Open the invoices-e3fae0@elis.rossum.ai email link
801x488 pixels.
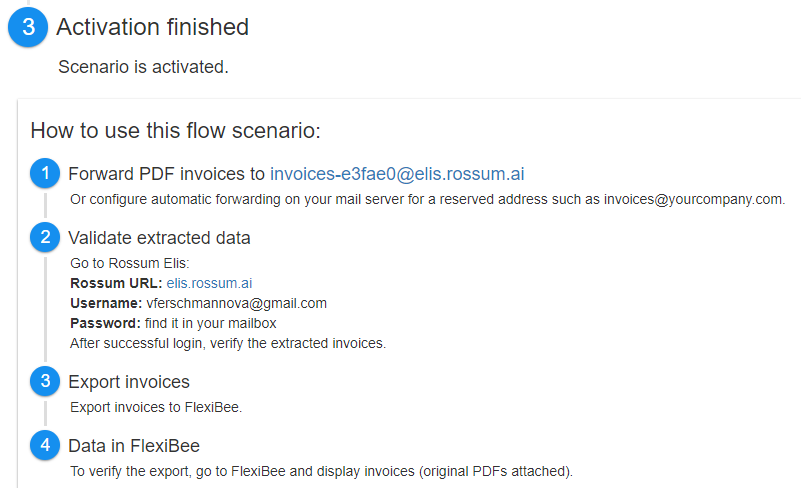coord(397,174)
